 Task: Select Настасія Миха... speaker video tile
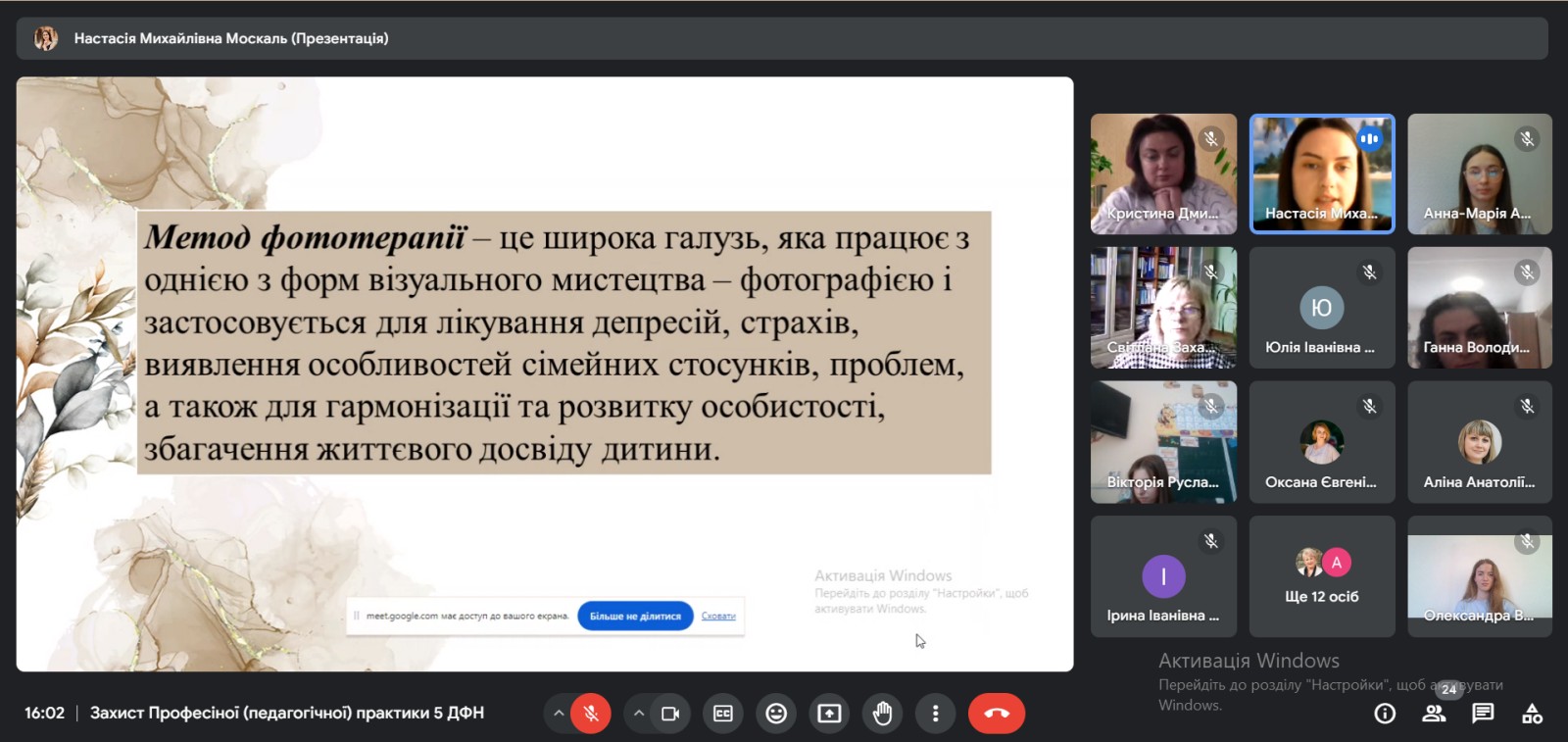(x=1322, y=173)
